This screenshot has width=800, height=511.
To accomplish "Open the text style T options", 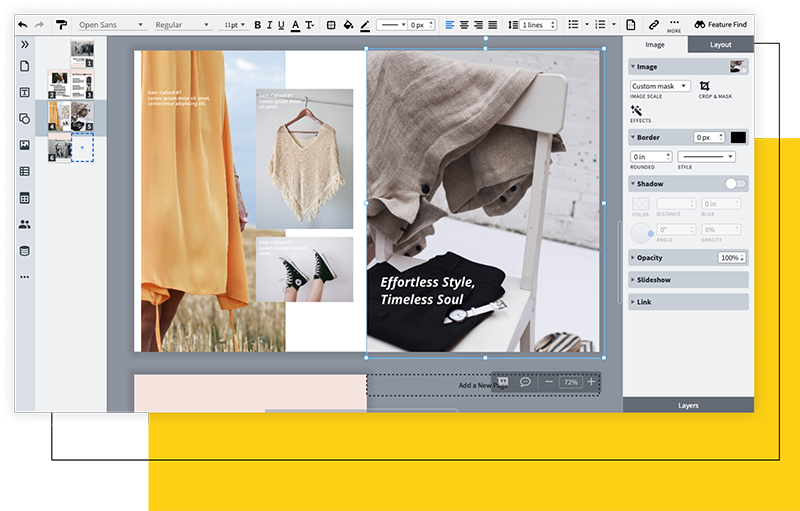I will [x=309, y=25].
